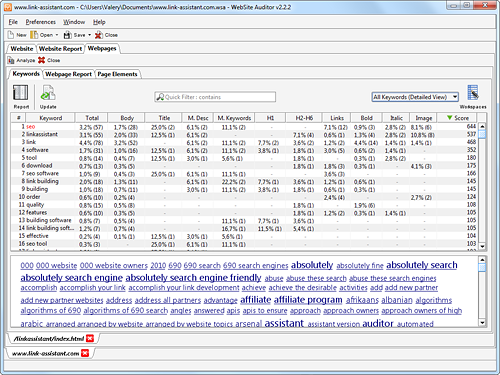Viewport: 500px width, 375px height.
Task: Close the www.link-assistant.com project tab
Action: [85, 353]
